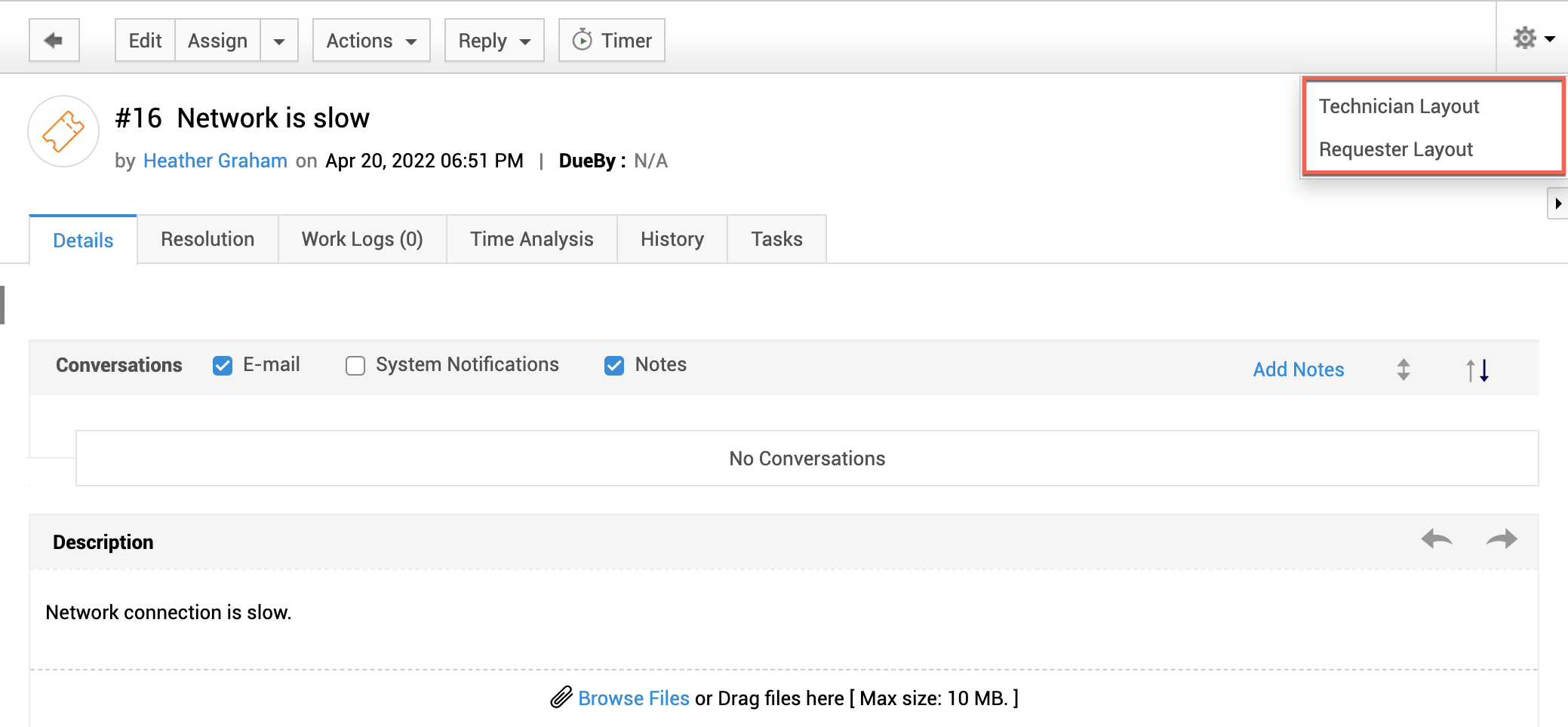Image resolution: width=1568 pixels, height=727 pixels.
Task: Uncheck the Notes checkbox
Action: click(614, 366)
